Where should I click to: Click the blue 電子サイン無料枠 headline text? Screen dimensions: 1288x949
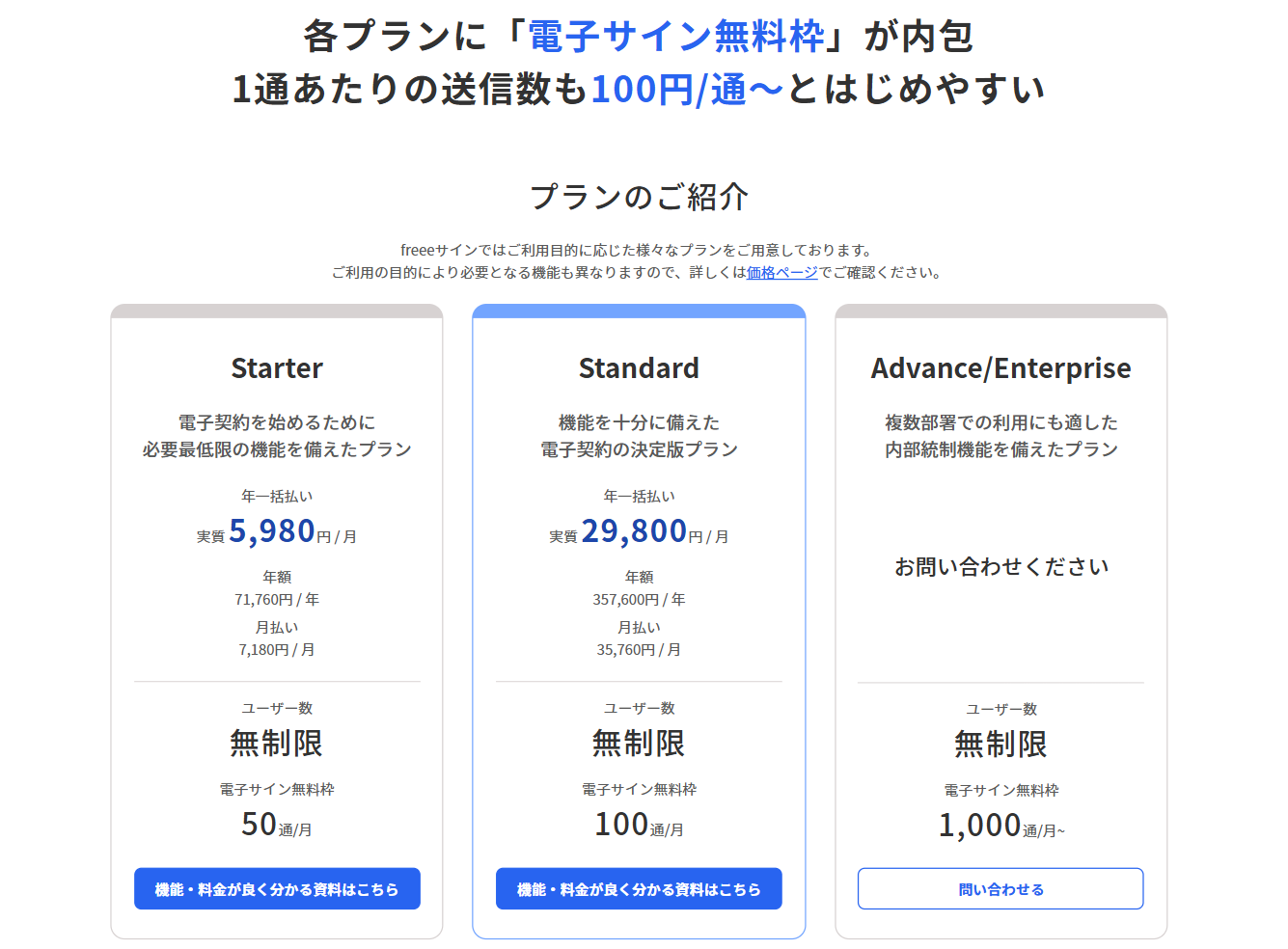pyautogui.click(x=676, y=37)
